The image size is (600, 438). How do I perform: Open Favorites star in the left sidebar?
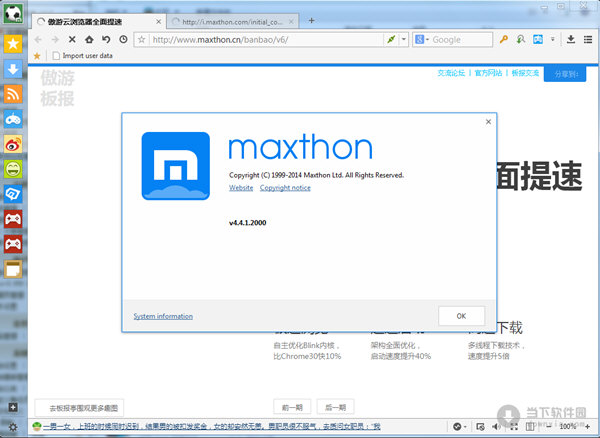pyautogui.click(x=13, y=44)
